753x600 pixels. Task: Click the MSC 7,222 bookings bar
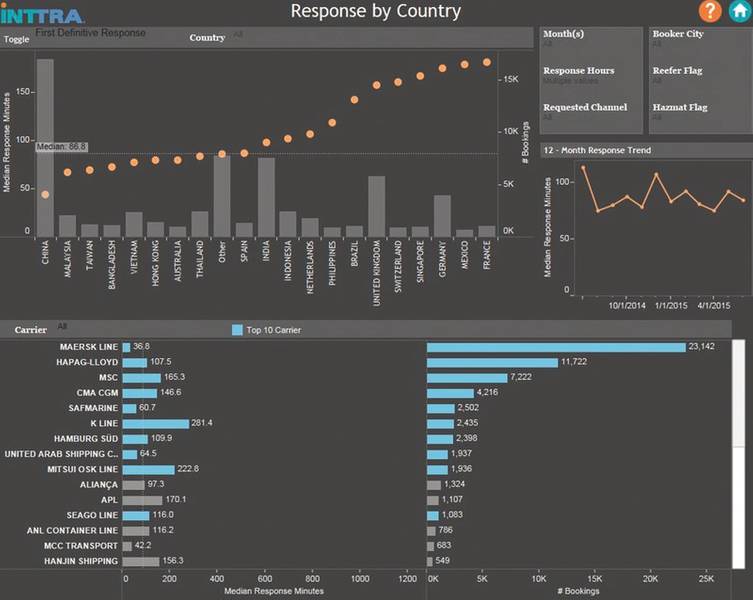click(x=467, y=378)
